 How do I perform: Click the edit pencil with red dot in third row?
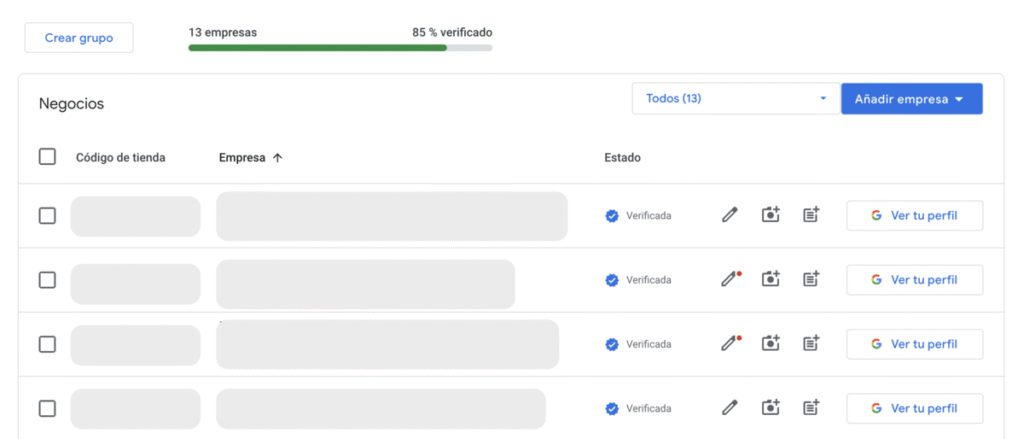click(x=731, y=343)
